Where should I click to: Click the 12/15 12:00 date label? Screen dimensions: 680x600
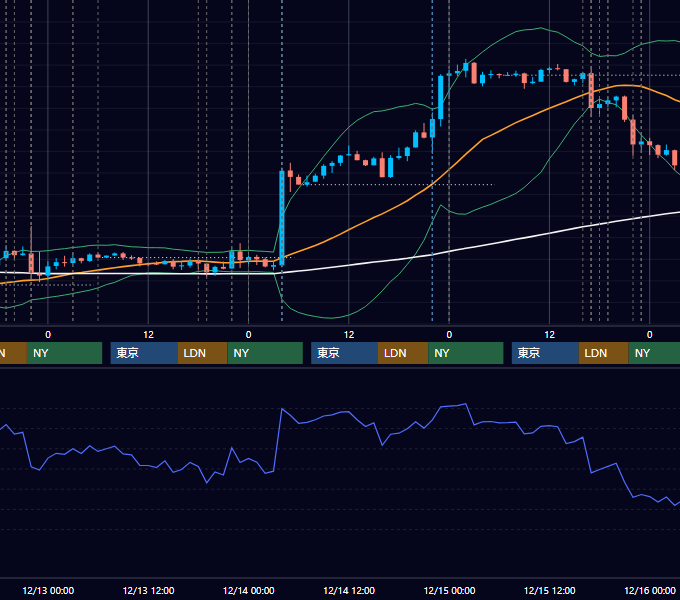549,590
